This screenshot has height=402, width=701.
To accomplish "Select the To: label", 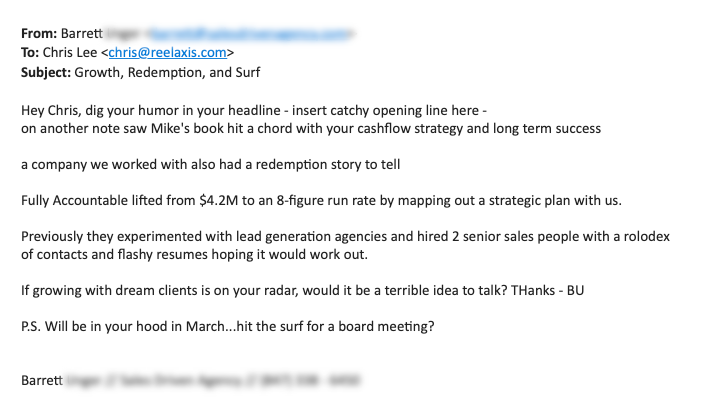I will [x=30, y=53].
